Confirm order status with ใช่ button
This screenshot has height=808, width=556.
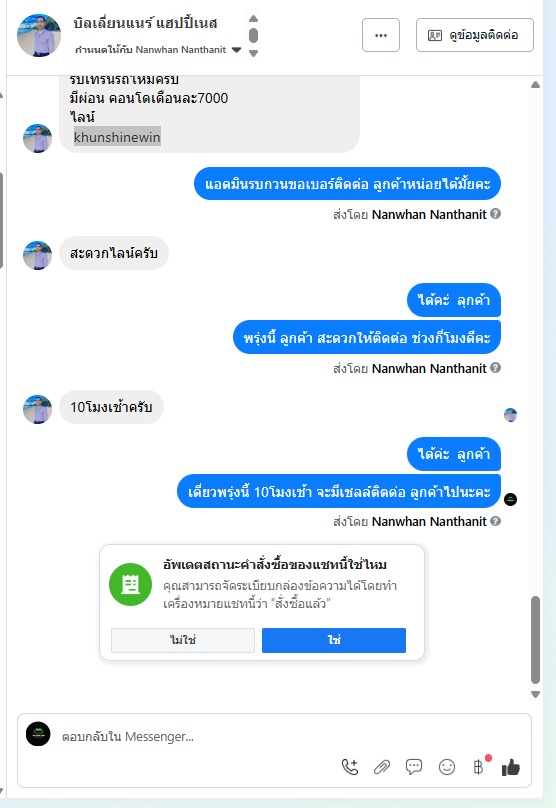click(334, 640)
